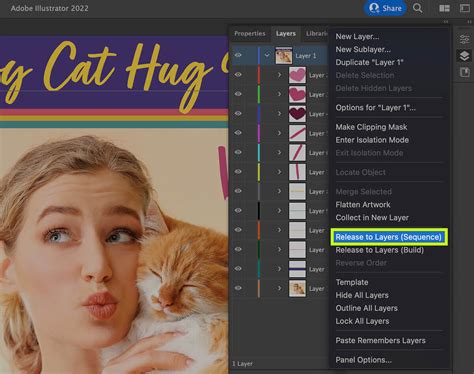
Task: Click the steep diagonal pink line thumbnail
Action: pyautogui.click(x=297, y=152)
